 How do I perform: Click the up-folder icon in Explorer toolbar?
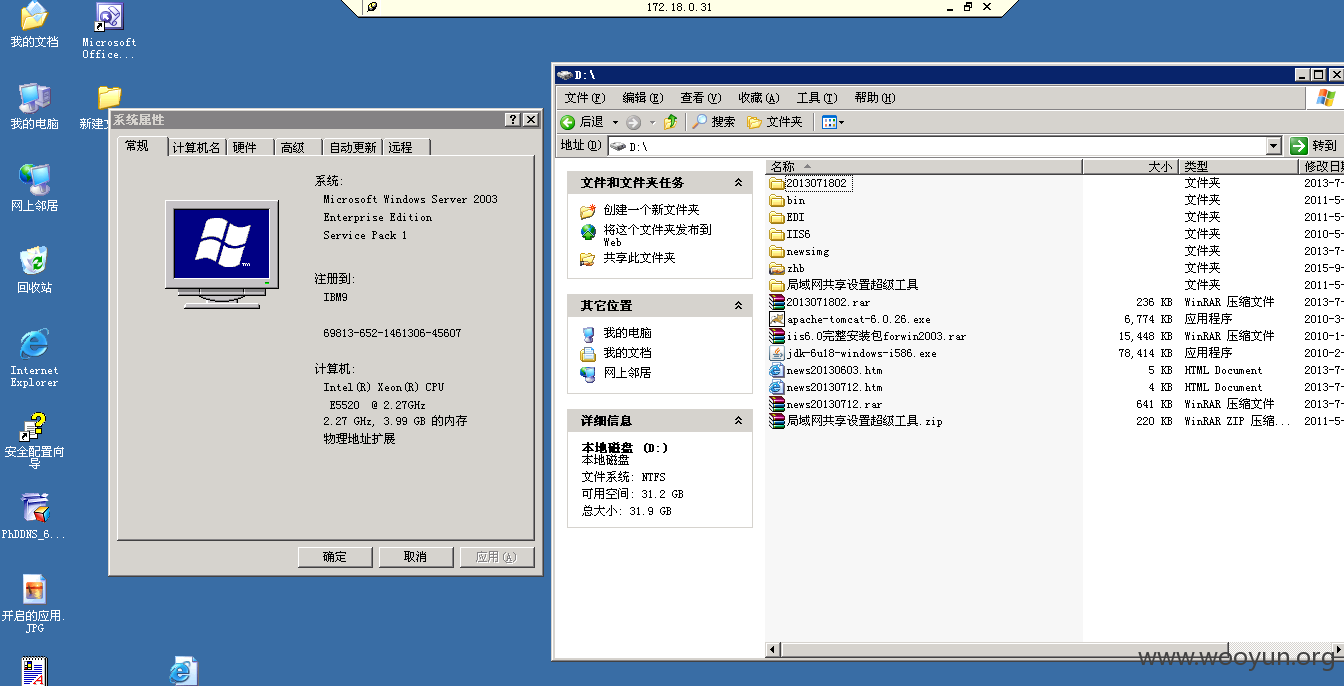click(671, 122)
